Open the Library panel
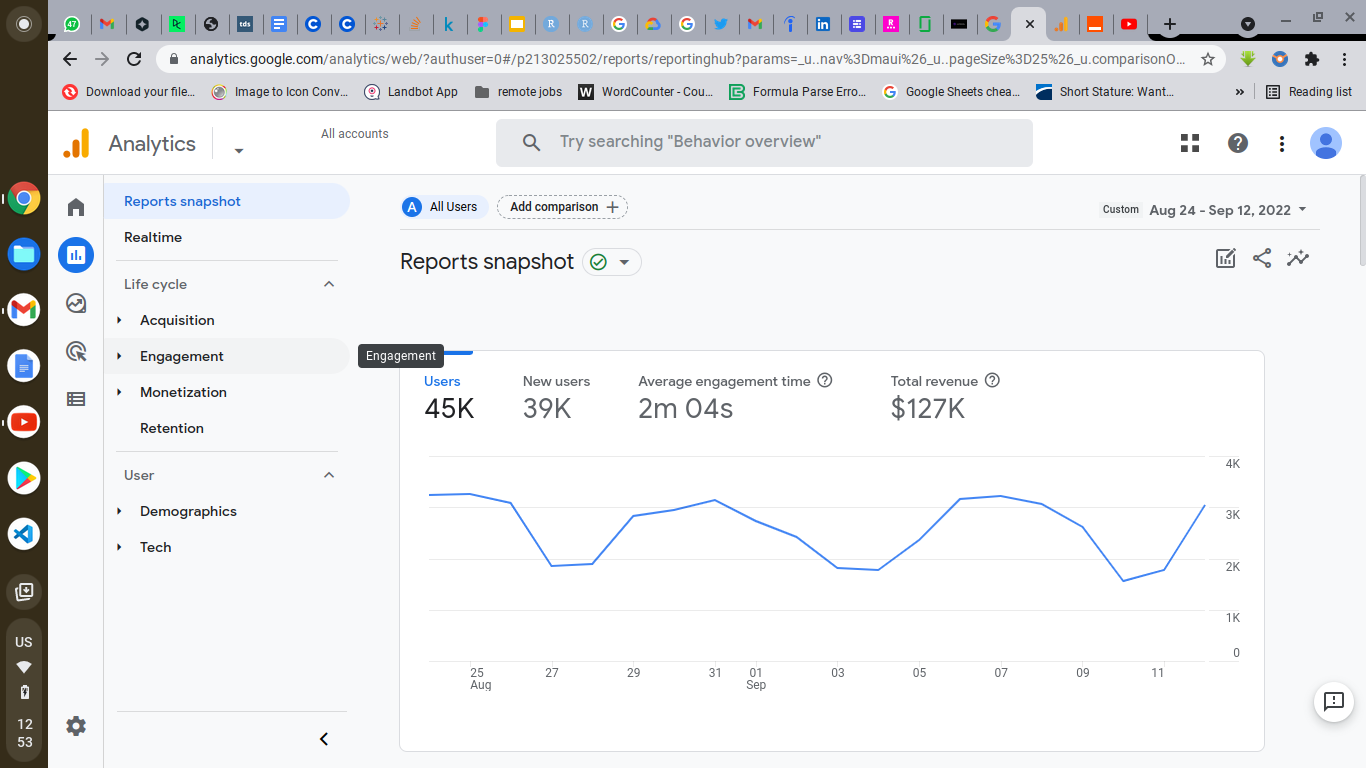1366x768 pixels. click(76, 399)
